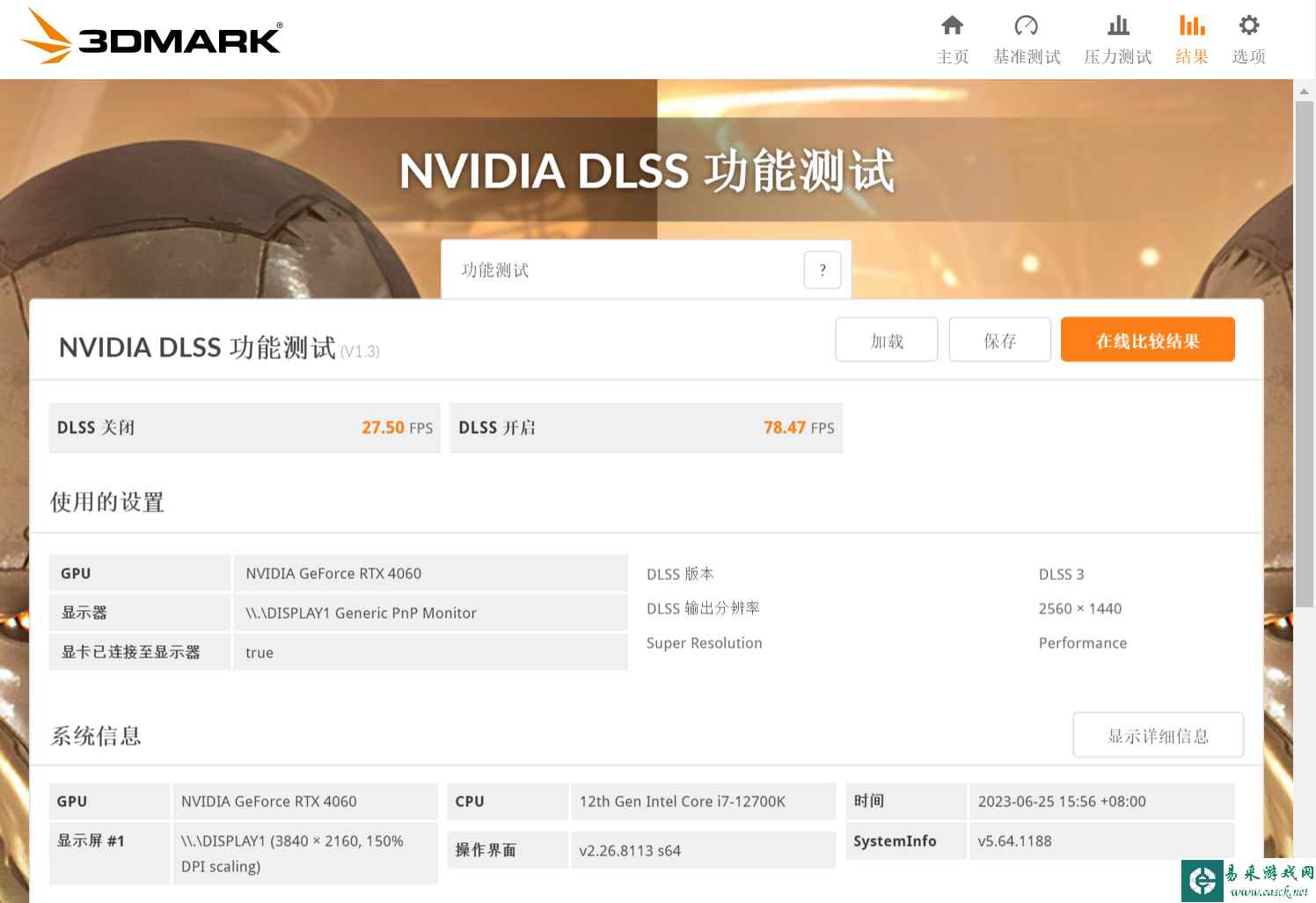Click 'NVIDIA GeForce RTX 4060' in 使用的设置
Screen dimensions: 1316x903
[x=333, y=574]
